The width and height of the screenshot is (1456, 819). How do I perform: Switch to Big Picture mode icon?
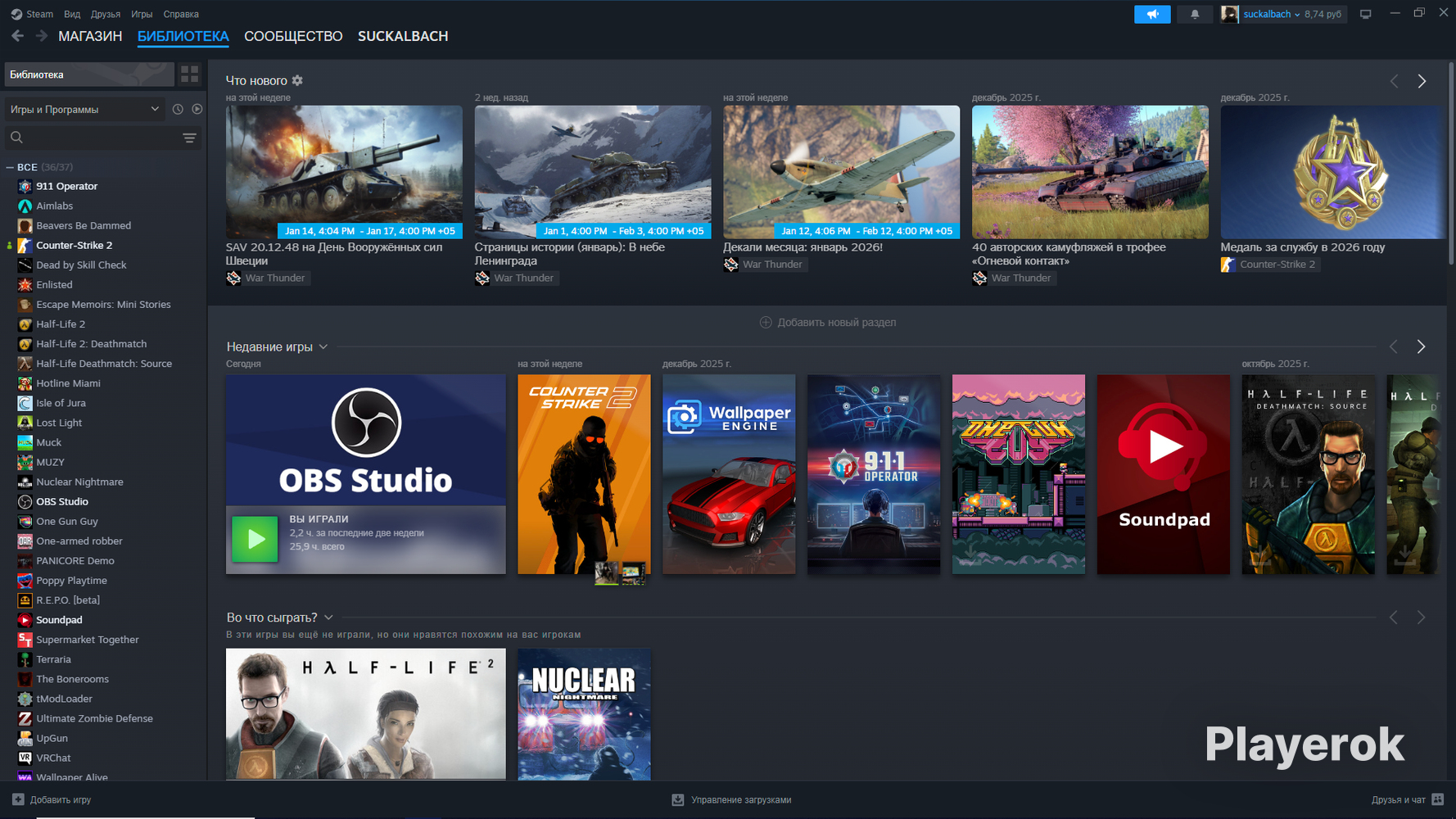(x=1365, y=14)
